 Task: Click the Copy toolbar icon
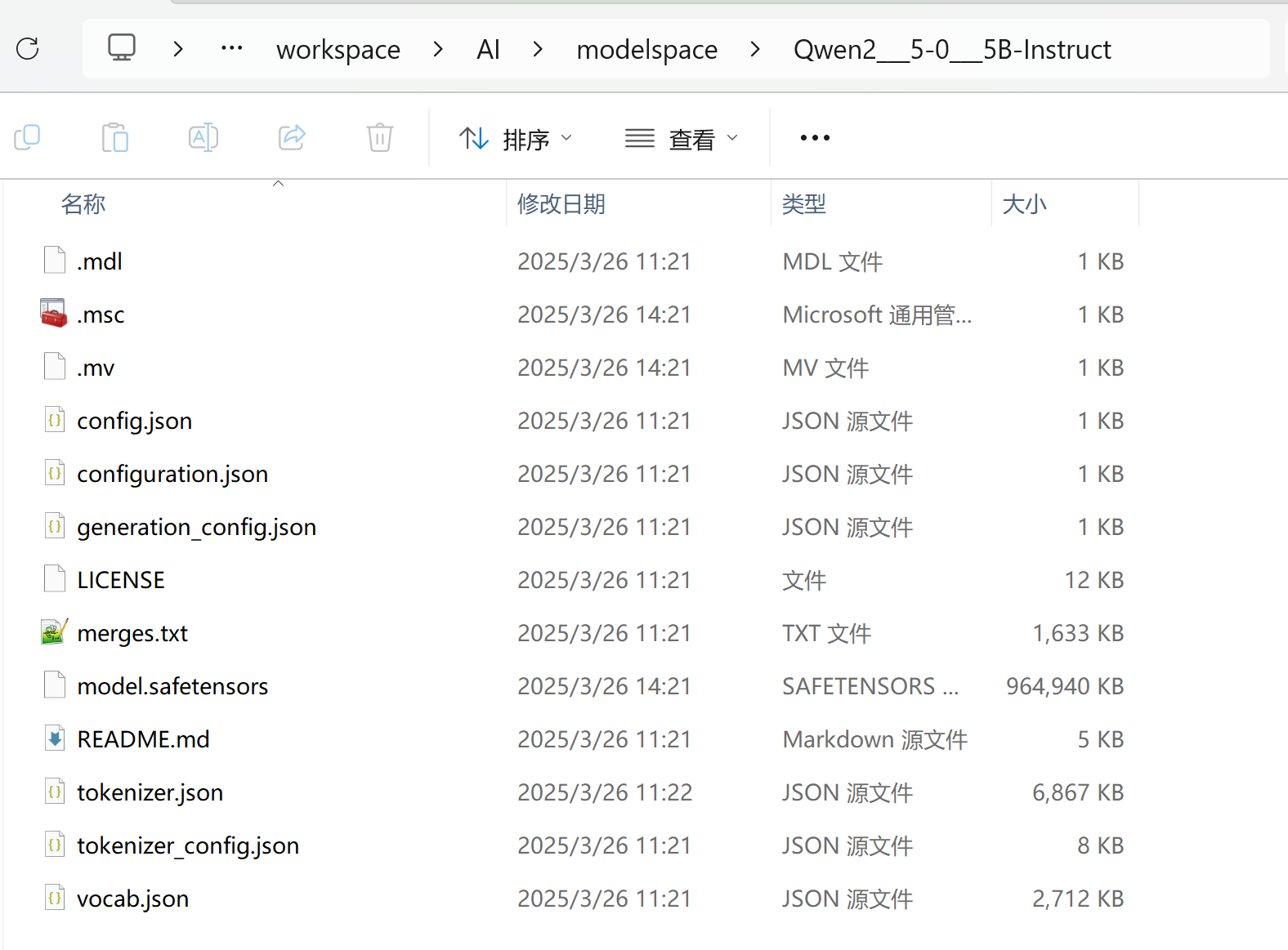click(28, 137)
